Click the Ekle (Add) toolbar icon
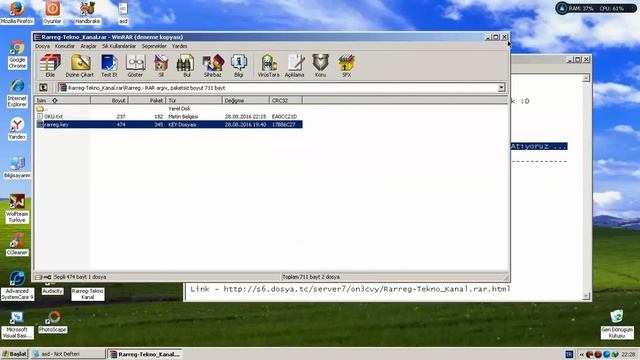This screenshot has height=360, width=640. pos(50,65)
